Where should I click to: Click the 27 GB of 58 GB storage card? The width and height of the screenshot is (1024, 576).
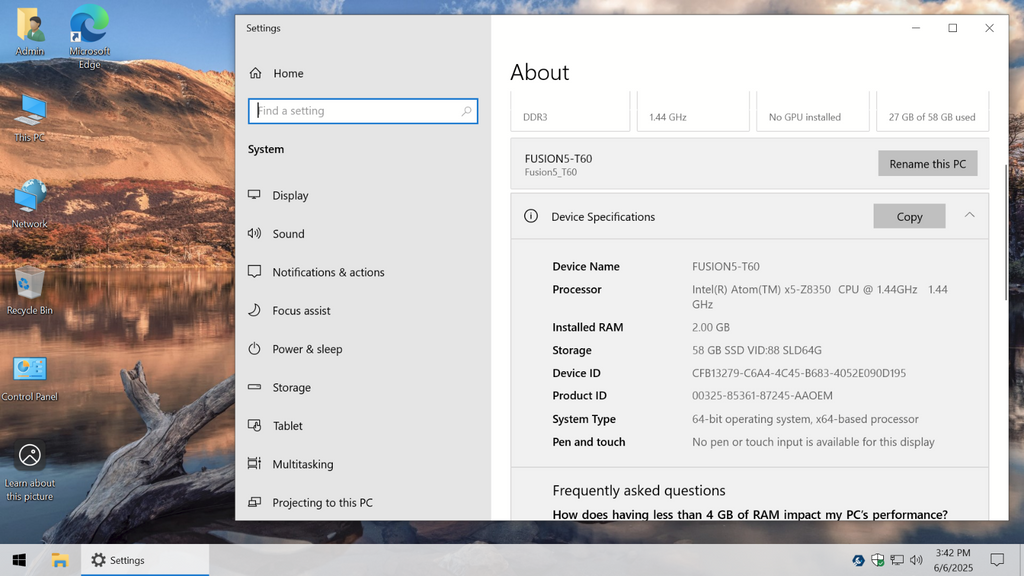tap(932, 112)
